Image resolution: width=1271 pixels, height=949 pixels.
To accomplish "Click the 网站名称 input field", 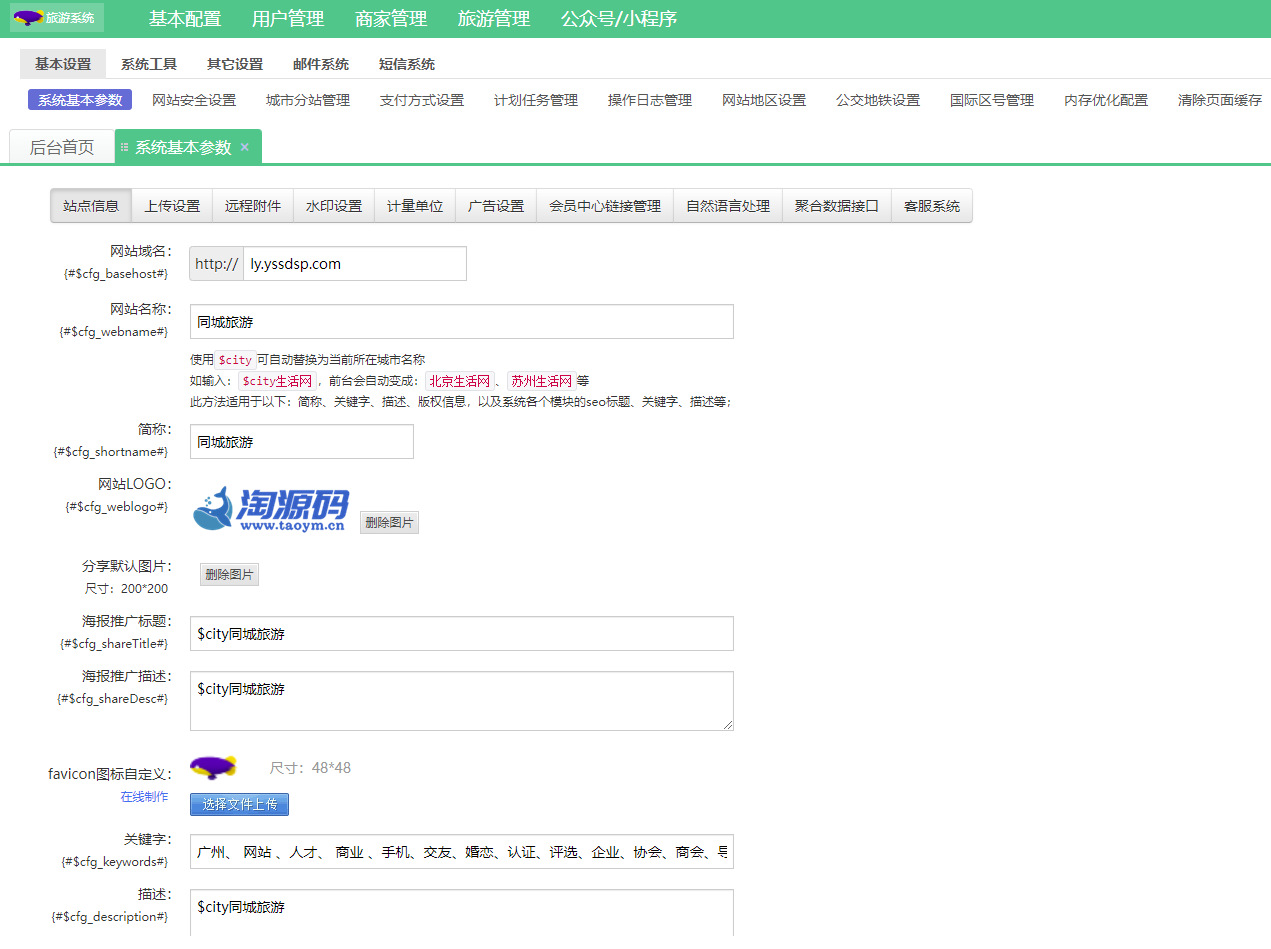I will click(x=462, y=322).
